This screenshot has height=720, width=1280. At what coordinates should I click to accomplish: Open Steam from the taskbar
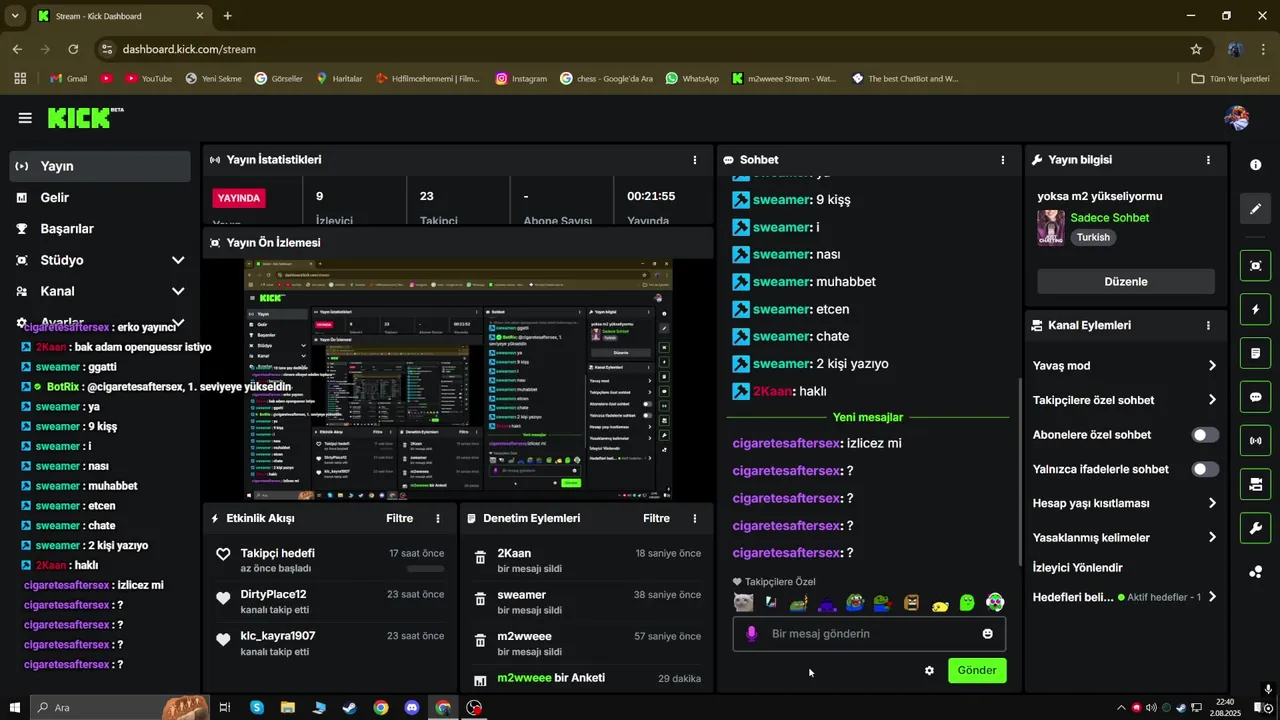[x=349, y=708]
